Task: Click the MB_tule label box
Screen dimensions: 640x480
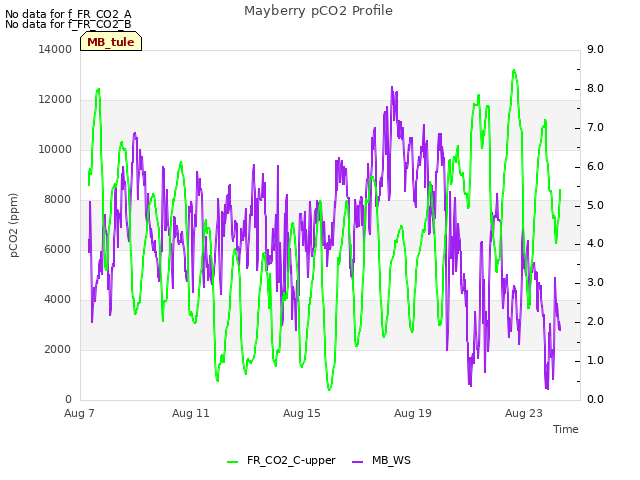Action: click(x=111, y=42)
